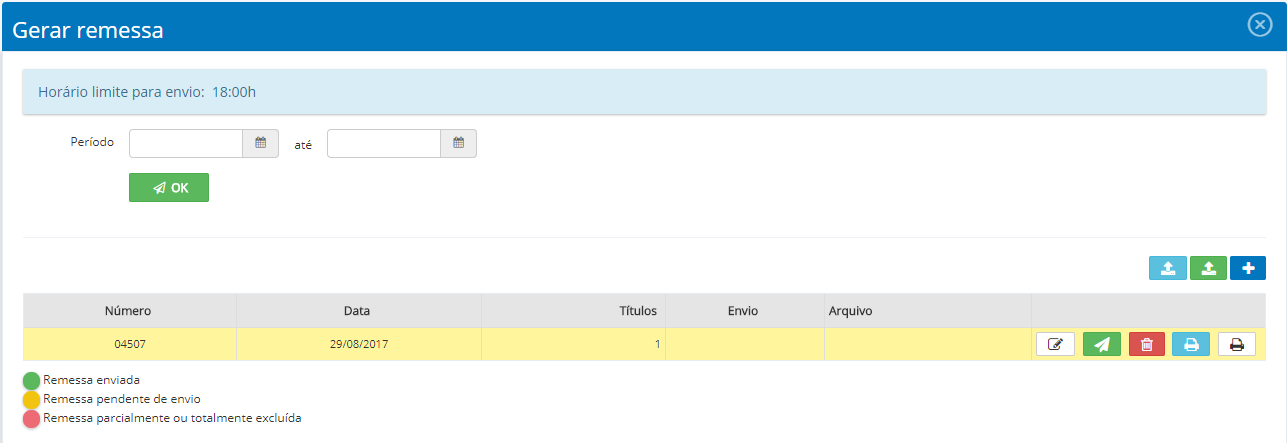Focus the Período start date field
Image resolution: width=1287 pixels, height=443 pixels.
coord(186,143)
